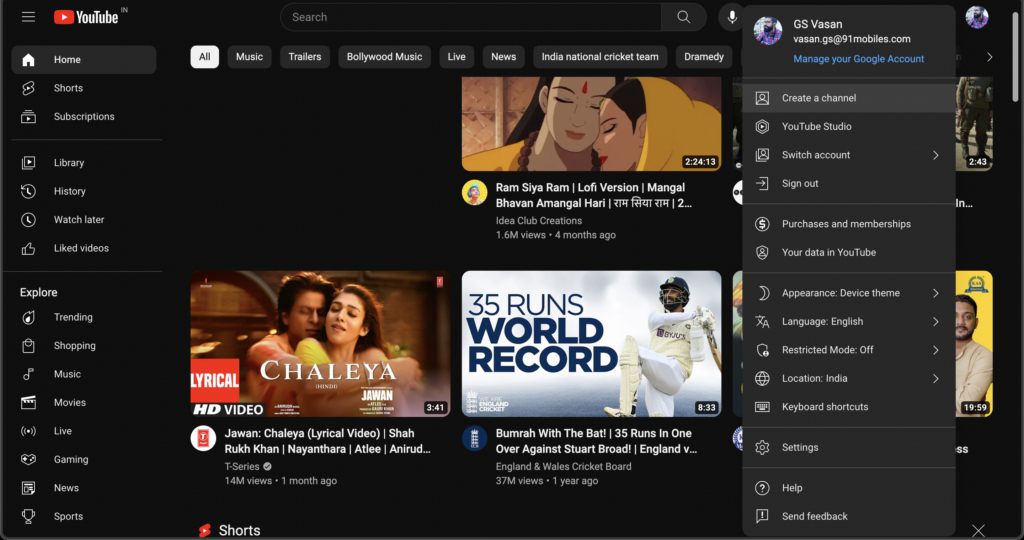Open the hamburger guide menu
This screenshot has height=540, width=1024.
[x=28, y=17]
